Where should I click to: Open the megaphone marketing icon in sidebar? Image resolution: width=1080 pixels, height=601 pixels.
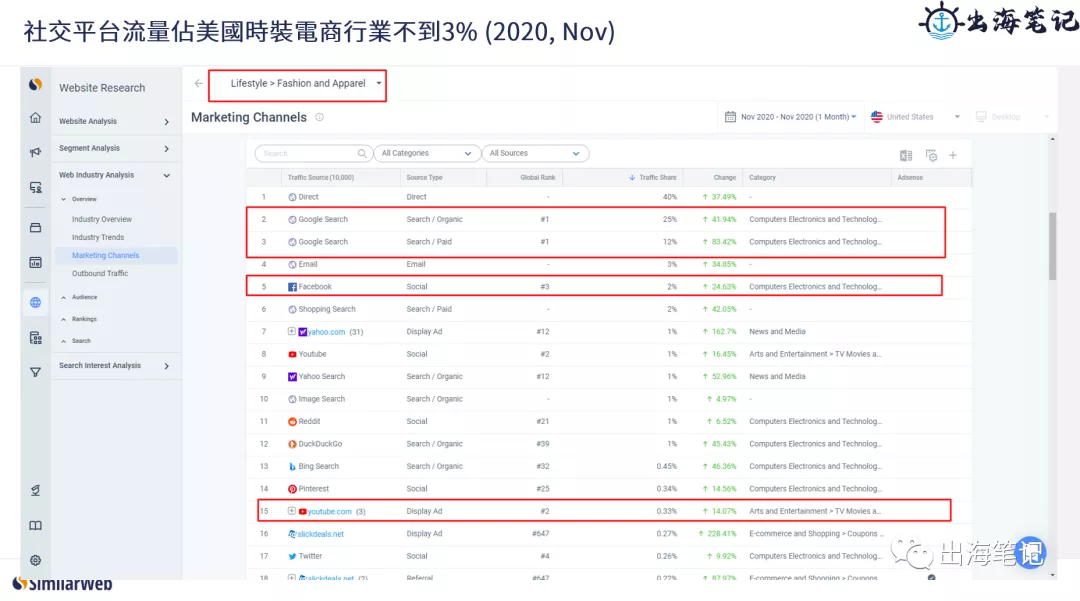point(35,152)
